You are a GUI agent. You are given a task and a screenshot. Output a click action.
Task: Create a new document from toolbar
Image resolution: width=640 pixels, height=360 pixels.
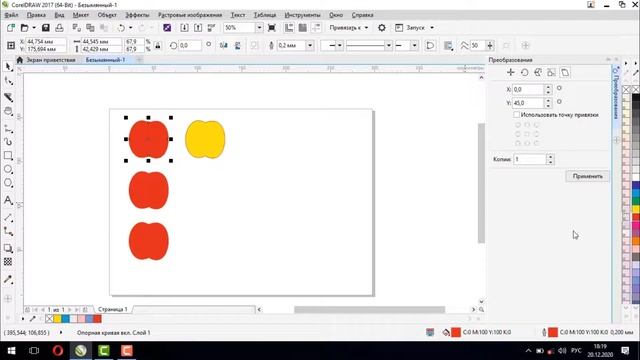(11, 28)
